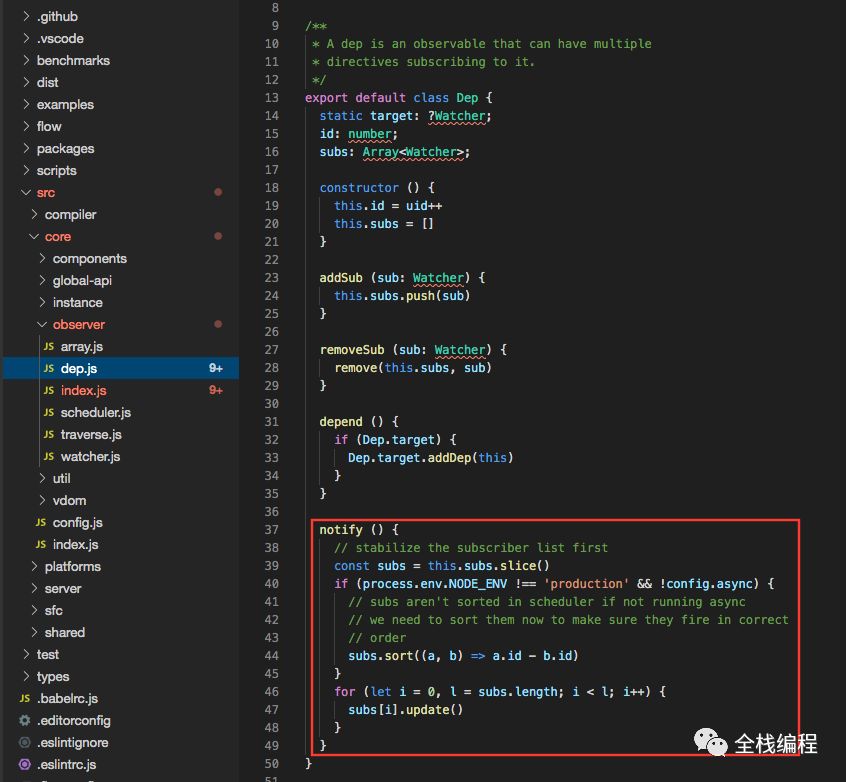Click the JS icon of dep.js
Viewport: 846px width, 782px height.
(x=49, y=369)
